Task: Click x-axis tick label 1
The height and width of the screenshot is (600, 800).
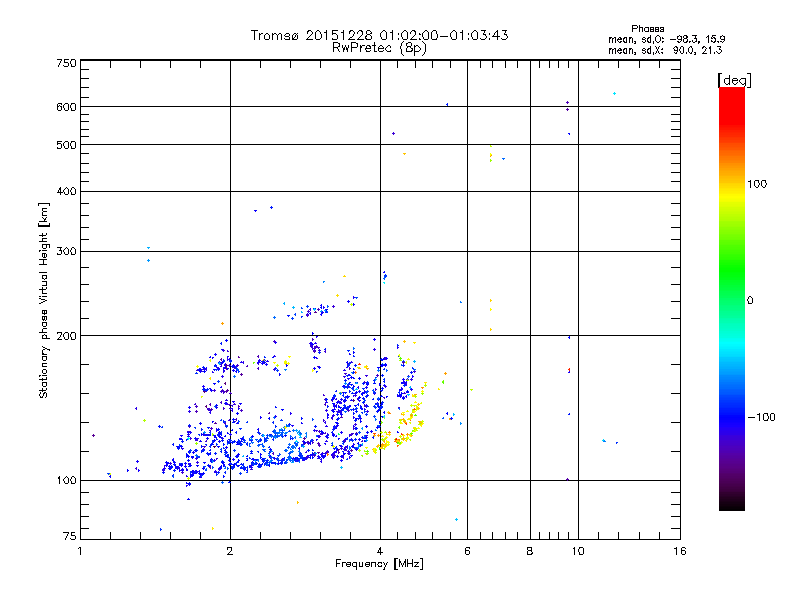Action: (x=81, y=551)
